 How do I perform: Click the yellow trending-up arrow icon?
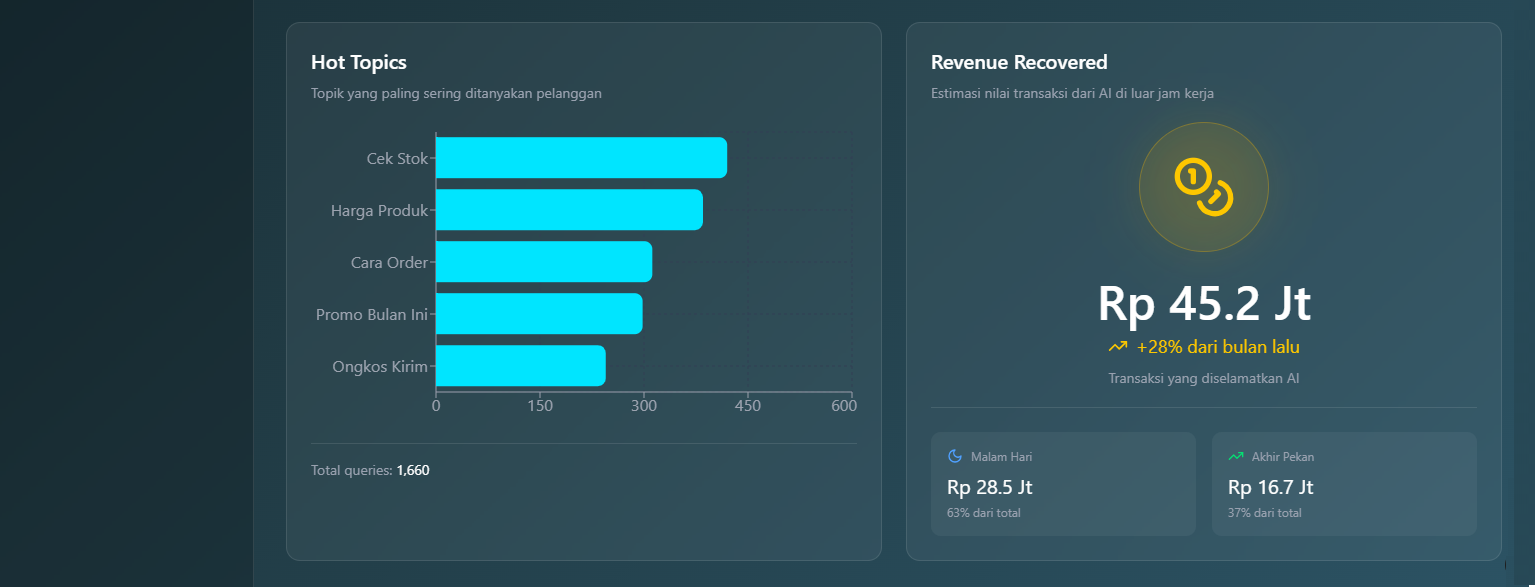[x=1117, y=347]
